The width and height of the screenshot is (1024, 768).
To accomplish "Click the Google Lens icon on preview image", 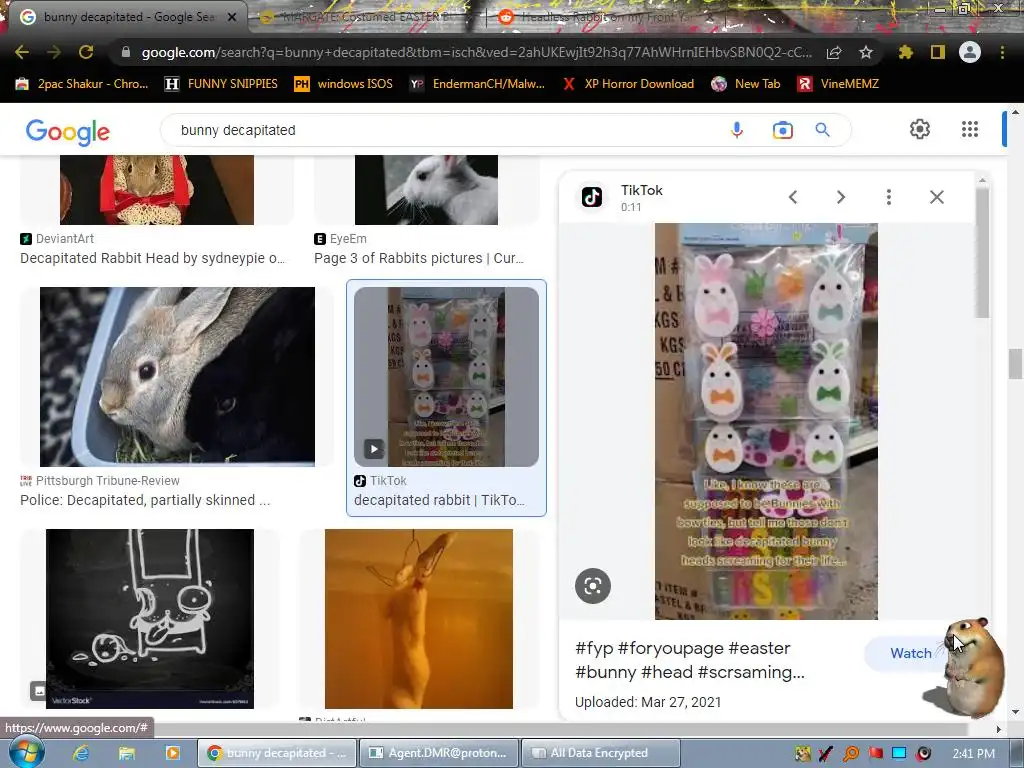I will tap(593, 586).
